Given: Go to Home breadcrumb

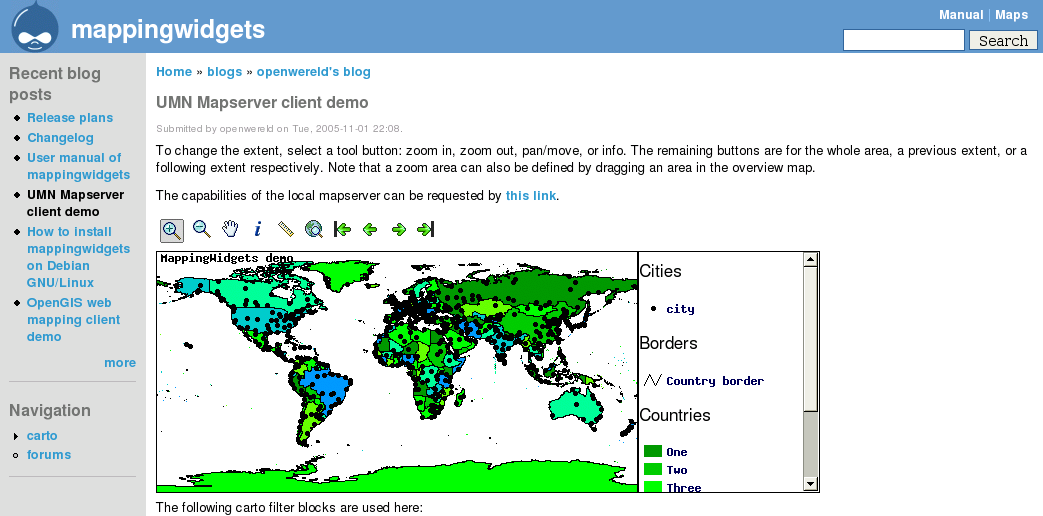Looking at the screenshot, I should [174, 72].
